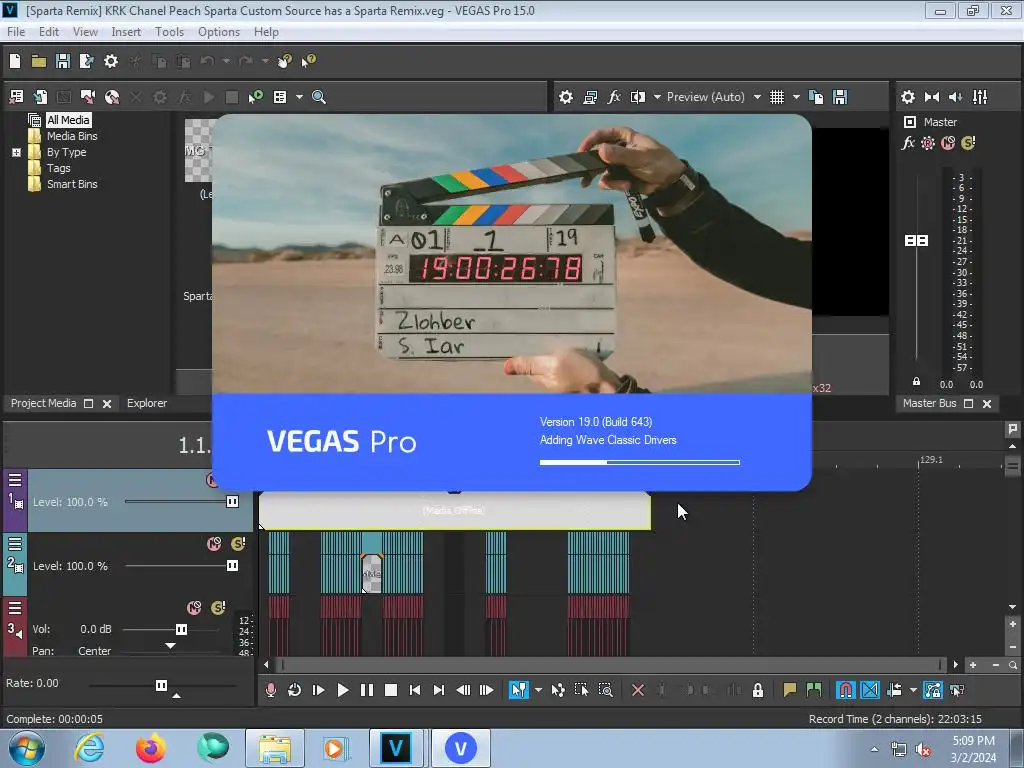Screen dimensions: 1024x768
Task: Click the What's This help cursor icon
Action: [x=308, y=61]
